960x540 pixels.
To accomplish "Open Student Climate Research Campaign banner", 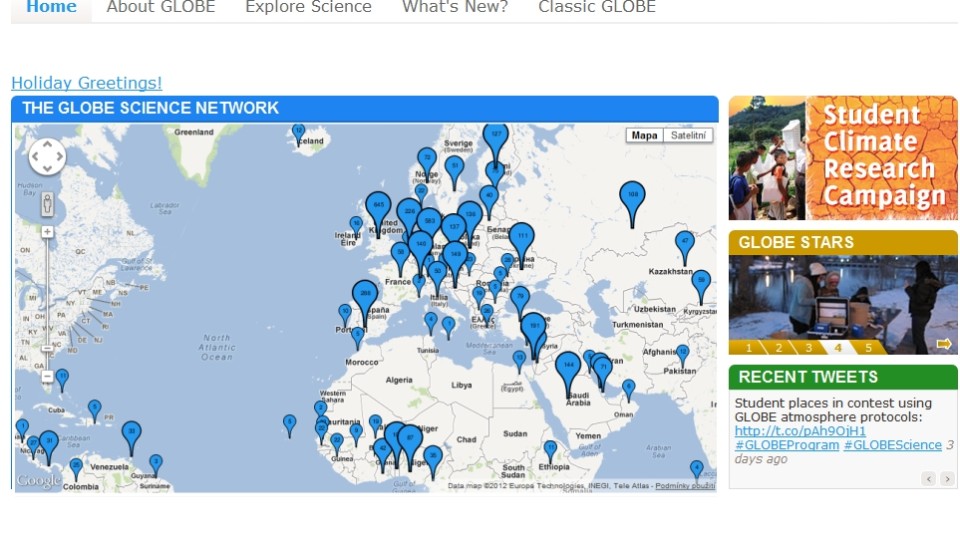I will [x=842, y=158].
